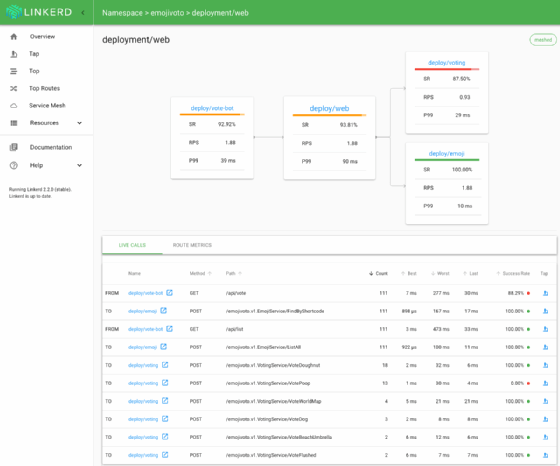Click the deployment/web page heading
Viewport: 560px width, 466px height.
[x=136, y=40]
